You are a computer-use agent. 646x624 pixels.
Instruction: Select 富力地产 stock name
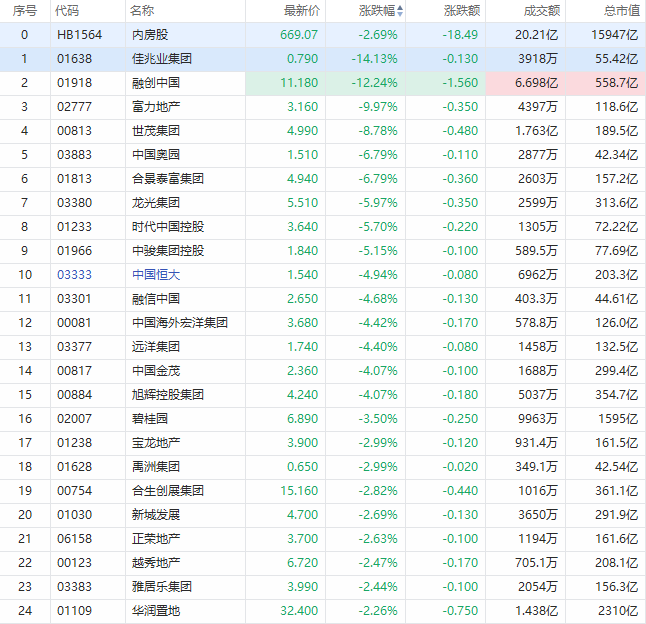tap(156, 107)
